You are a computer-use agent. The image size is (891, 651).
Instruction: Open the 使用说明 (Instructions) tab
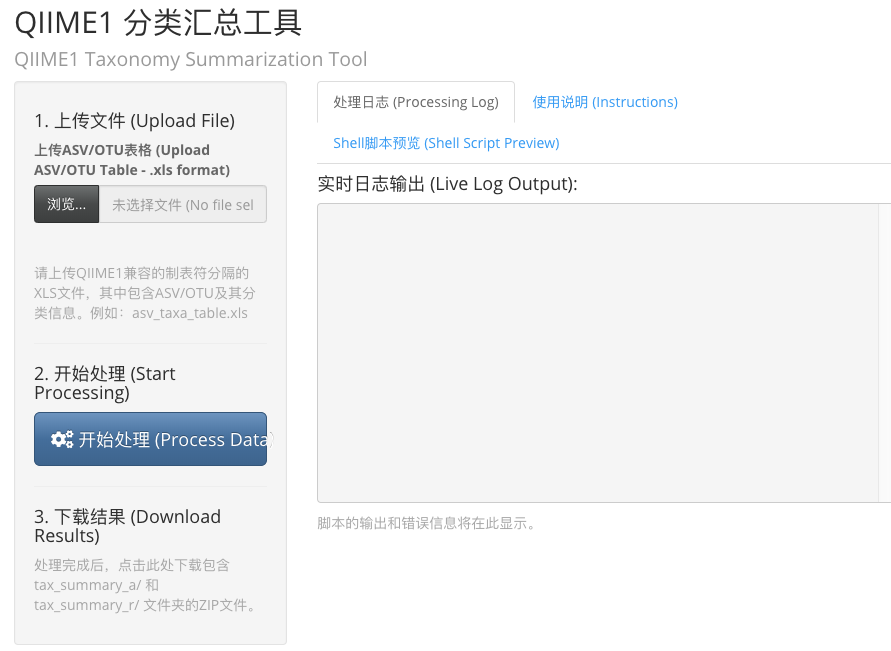point(605,102)
